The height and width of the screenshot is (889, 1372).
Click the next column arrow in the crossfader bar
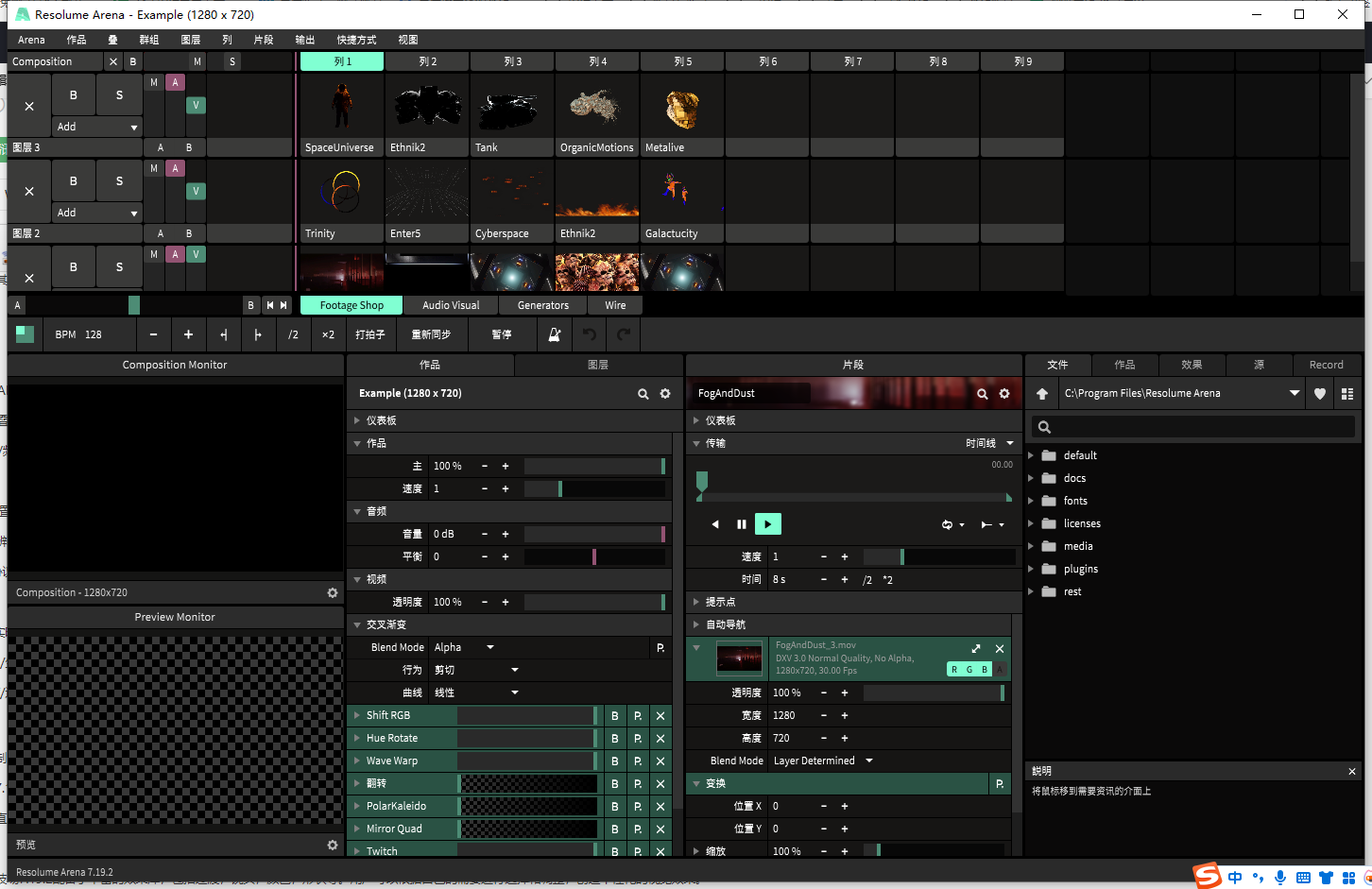pyautogui.click(x=283, y=305)
